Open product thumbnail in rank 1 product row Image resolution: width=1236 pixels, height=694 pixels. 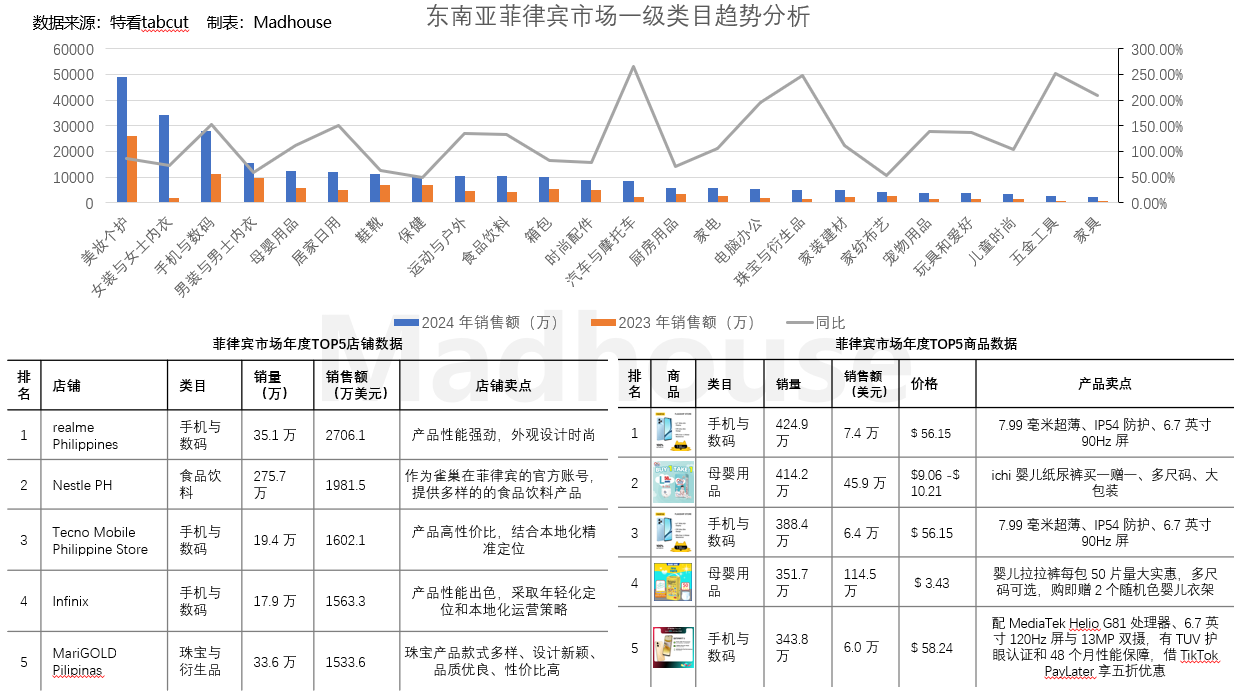(674, 432)
